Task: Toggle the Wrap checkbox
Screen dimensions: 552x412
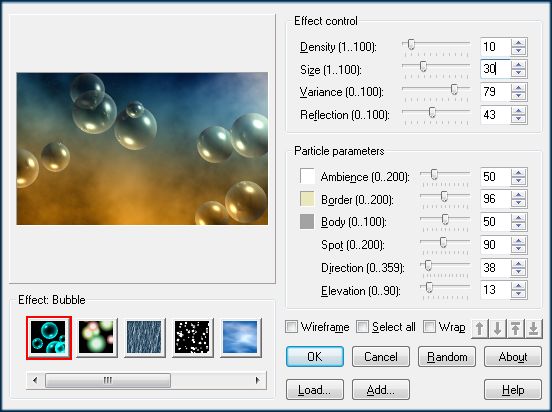Action: pos(429,326)
